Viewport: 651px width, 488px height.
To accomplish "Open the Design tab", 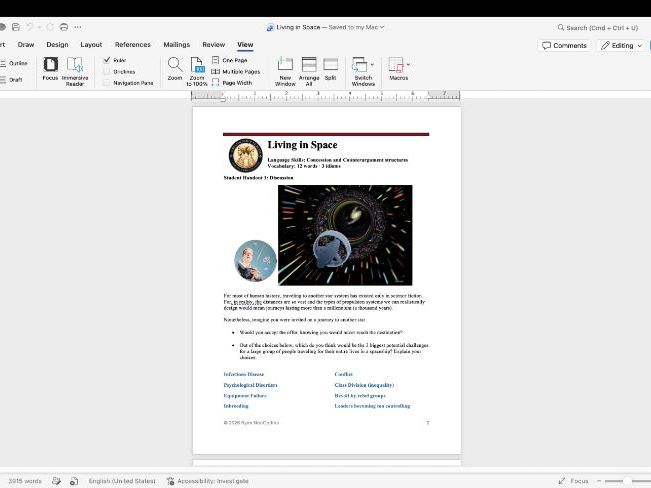I will coord(57,44).
